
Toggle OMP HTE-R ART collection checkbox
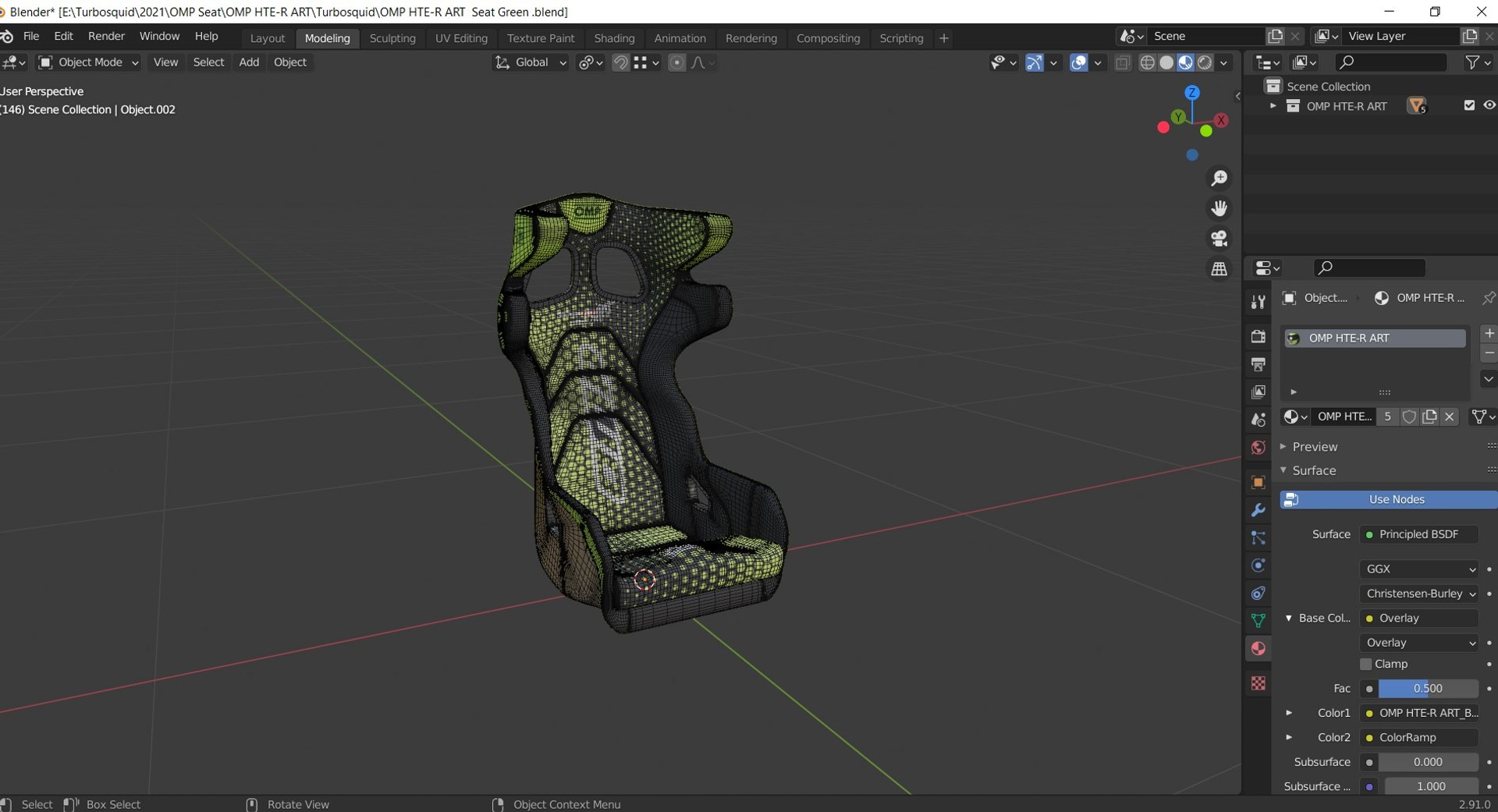click(x=1469, y=105)
